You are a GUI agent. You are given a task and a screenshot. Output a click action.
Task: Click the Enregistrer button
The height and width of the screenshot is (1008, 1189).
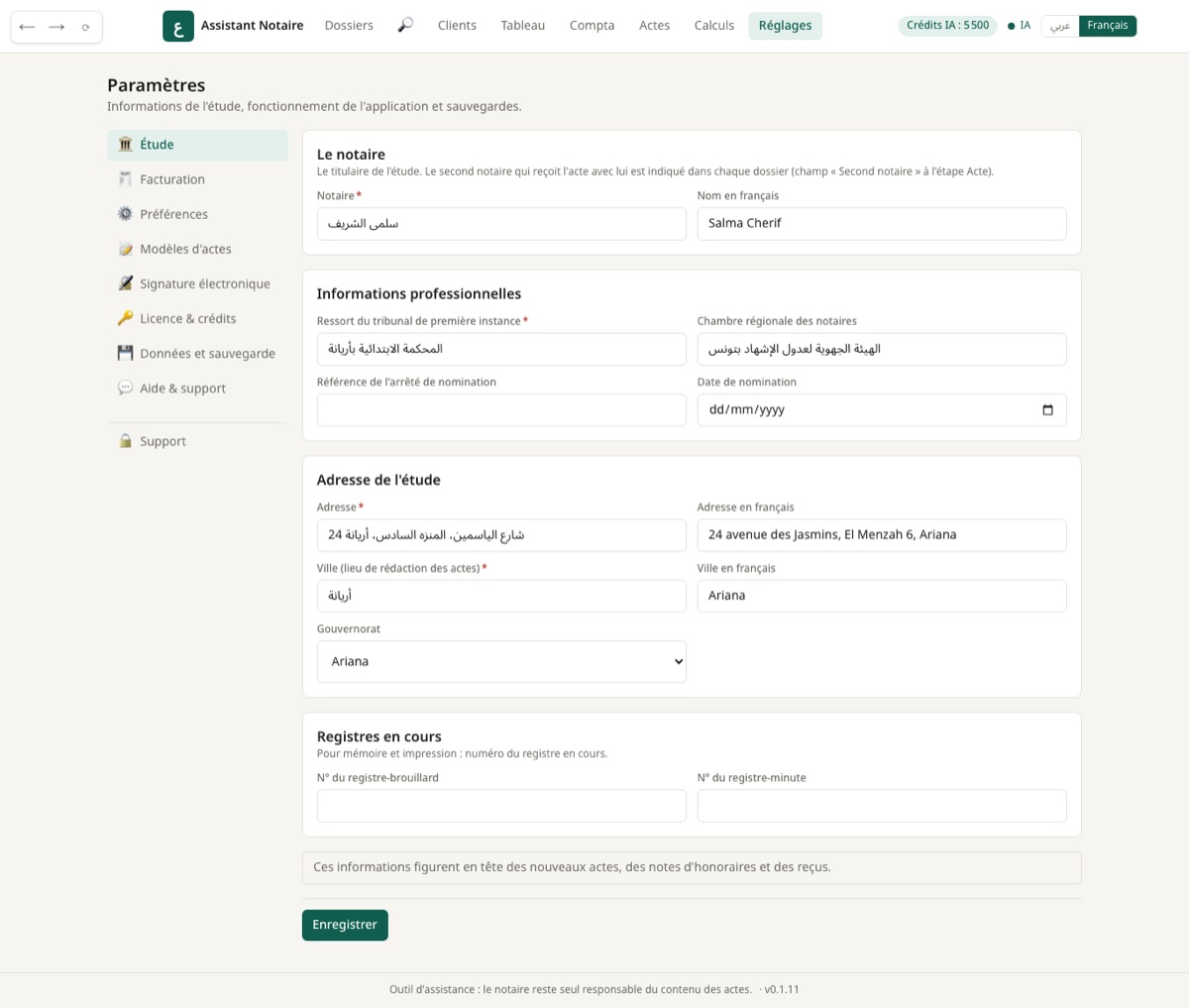pos(345,925)
